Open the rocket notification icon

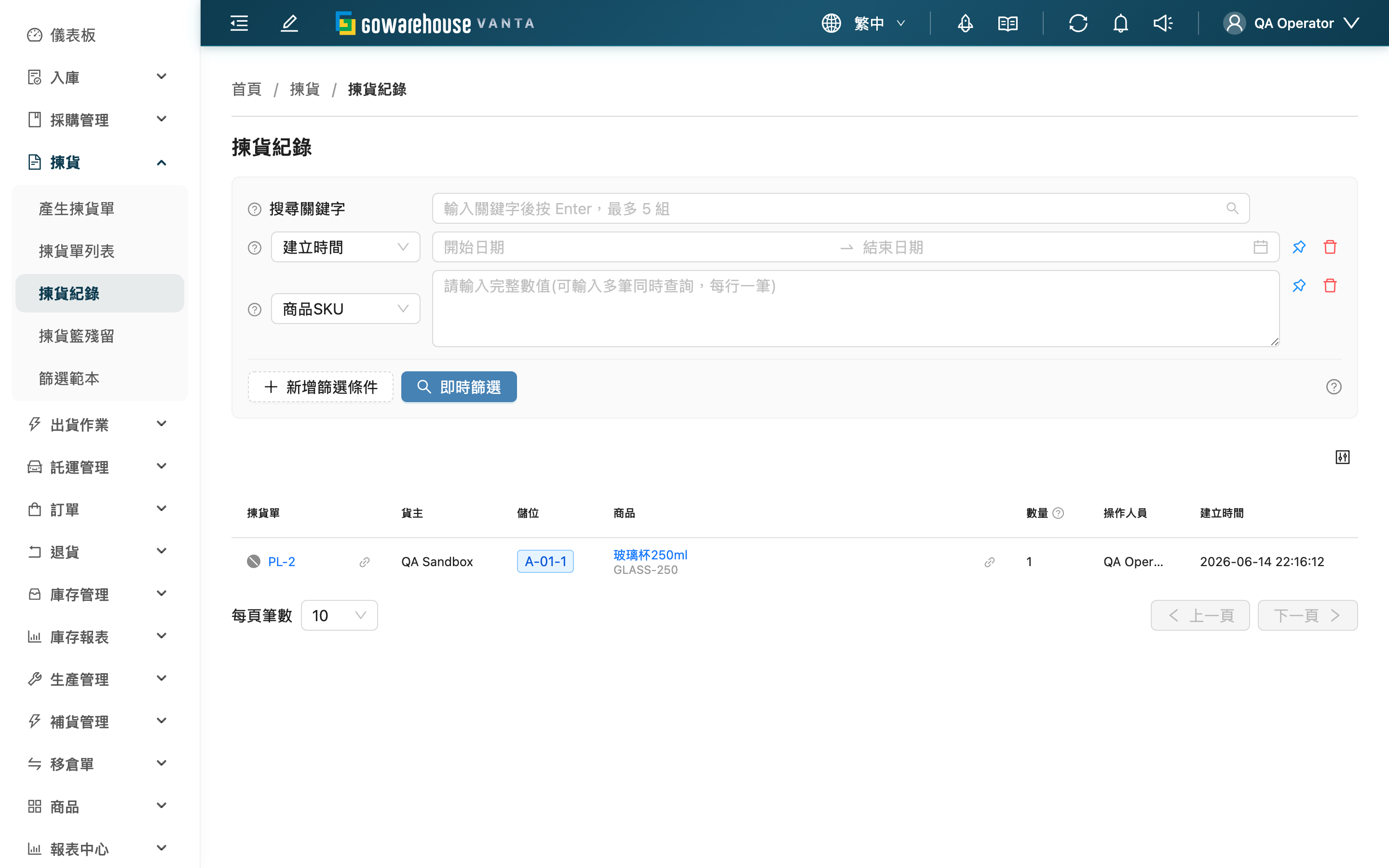click(x=966, y=24)
